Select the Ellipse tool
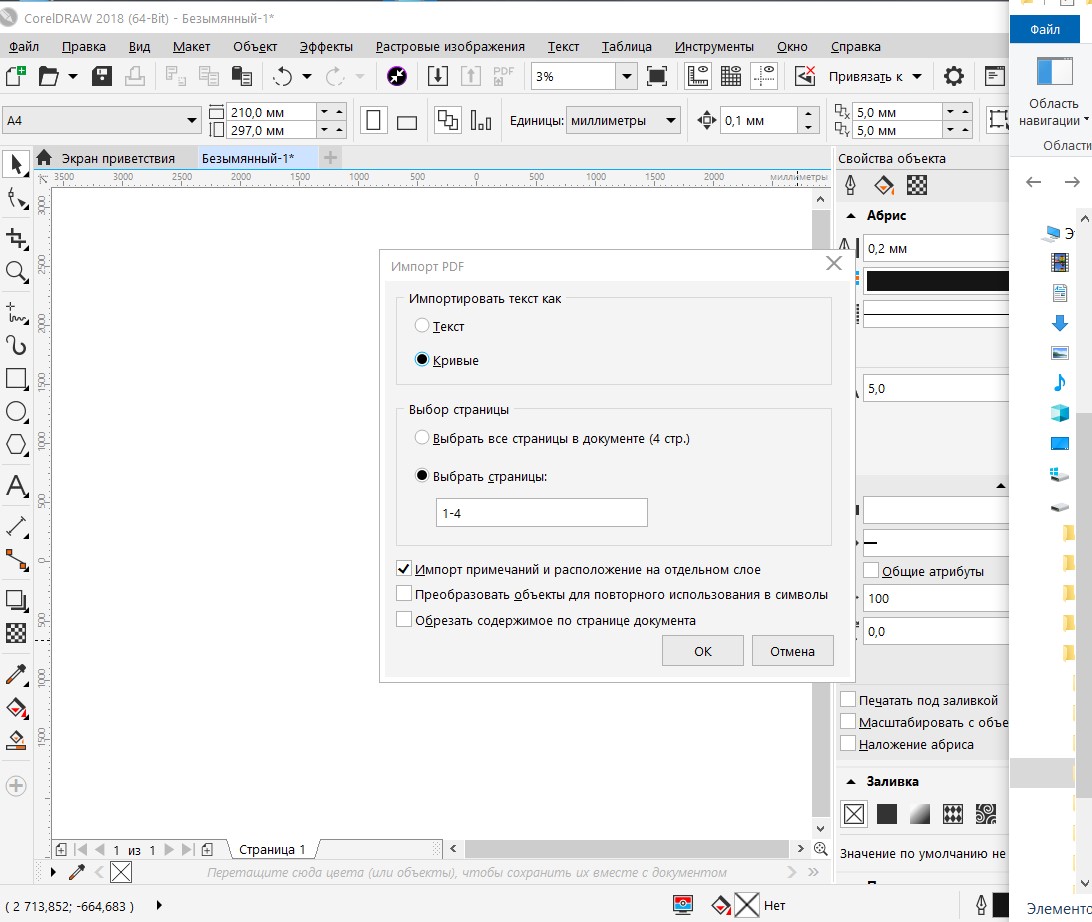1092x922 pixels. (x=16, y=411)
